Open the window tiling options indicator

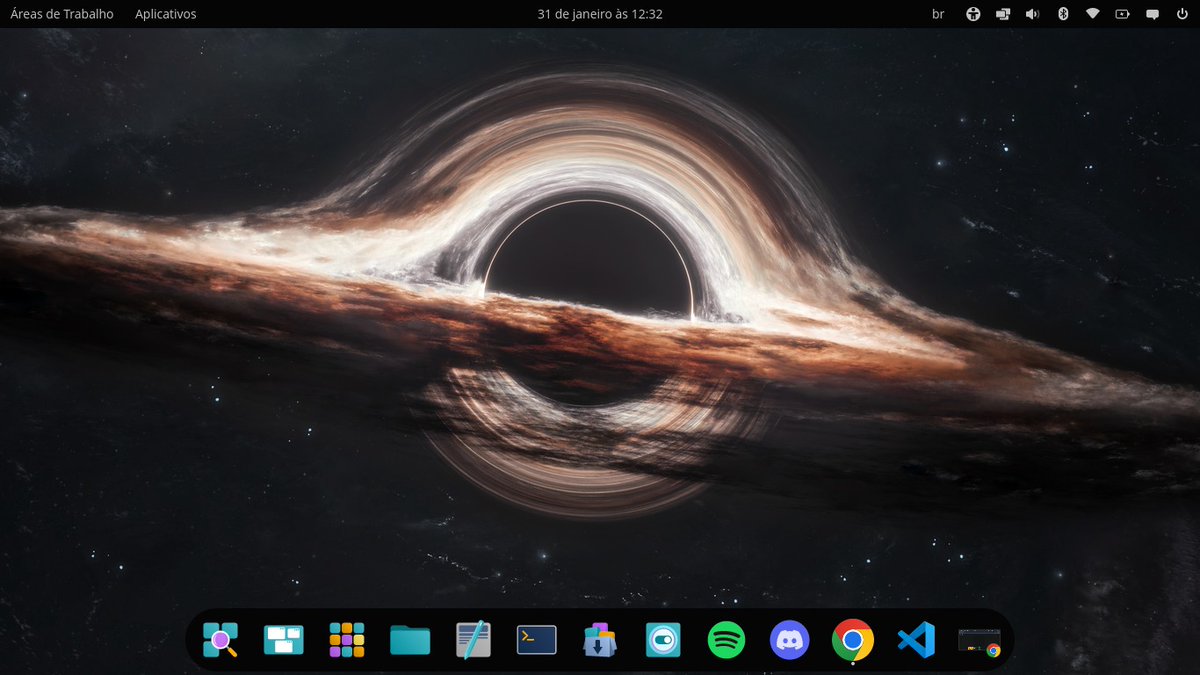1002,14
